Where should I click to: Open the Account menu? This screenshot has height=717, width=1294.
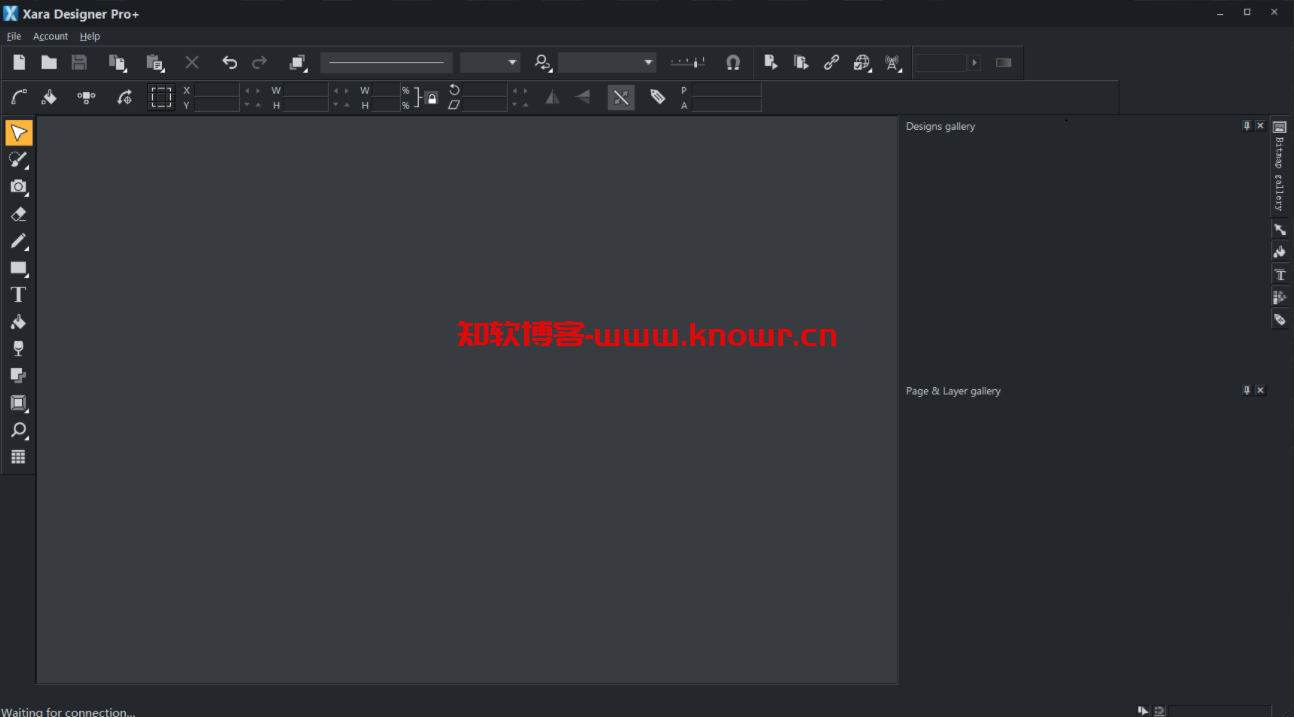coord(51,36)
